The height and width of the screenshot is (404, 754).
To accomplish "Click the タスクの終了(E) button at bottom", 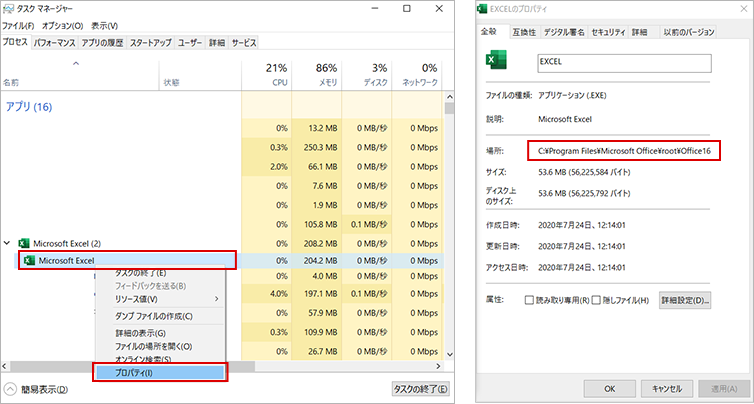I will [x=421, y=389].
